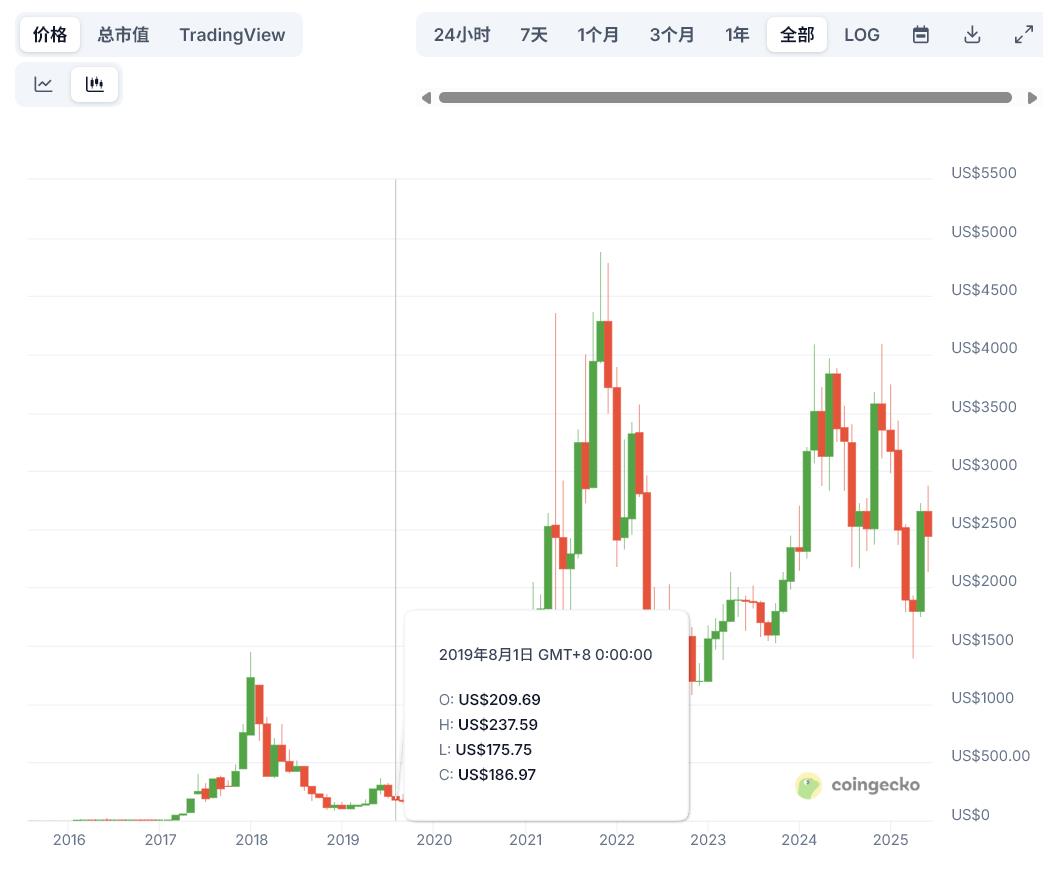1050x872 pixels.
Task: Open the calendar date range picker
Action: coord(921,34)
